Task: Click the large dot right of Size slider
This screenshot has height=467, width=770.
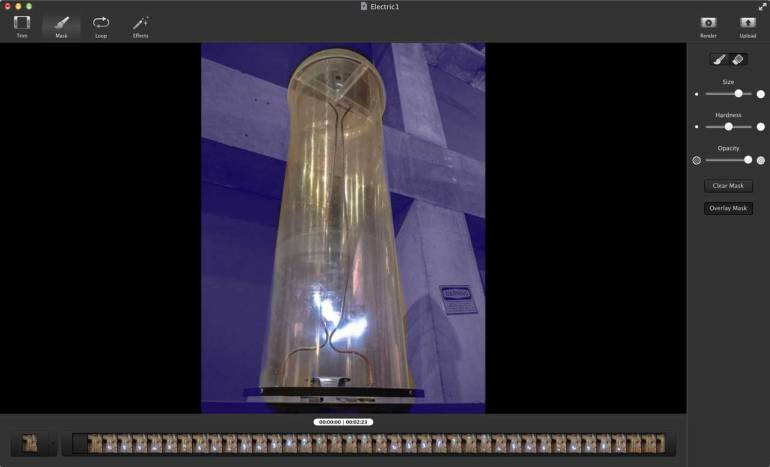Action: [x=761, y=94]
